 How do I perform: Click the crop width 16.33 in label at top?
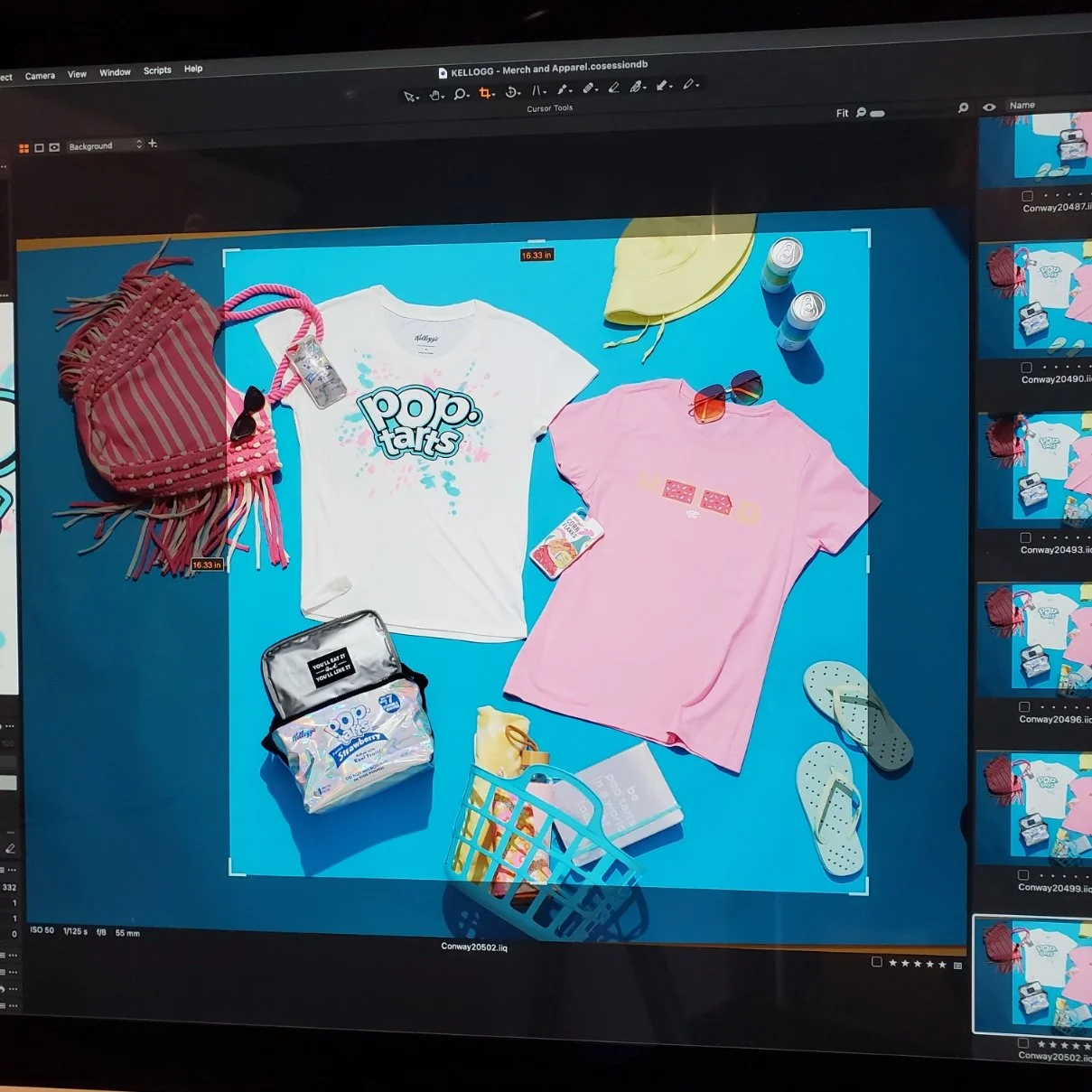537,256
